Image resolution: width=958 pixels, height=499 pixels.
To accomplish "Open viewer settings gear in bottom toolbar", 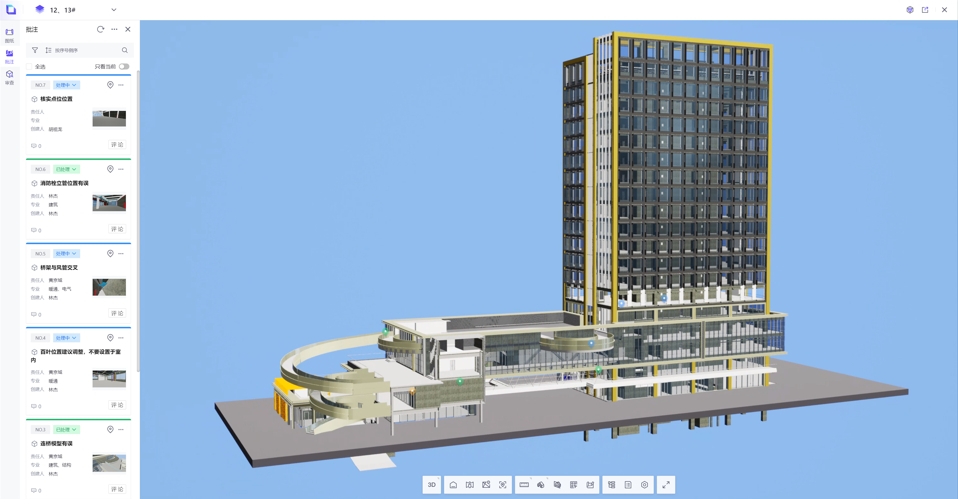I will point(645,485).
